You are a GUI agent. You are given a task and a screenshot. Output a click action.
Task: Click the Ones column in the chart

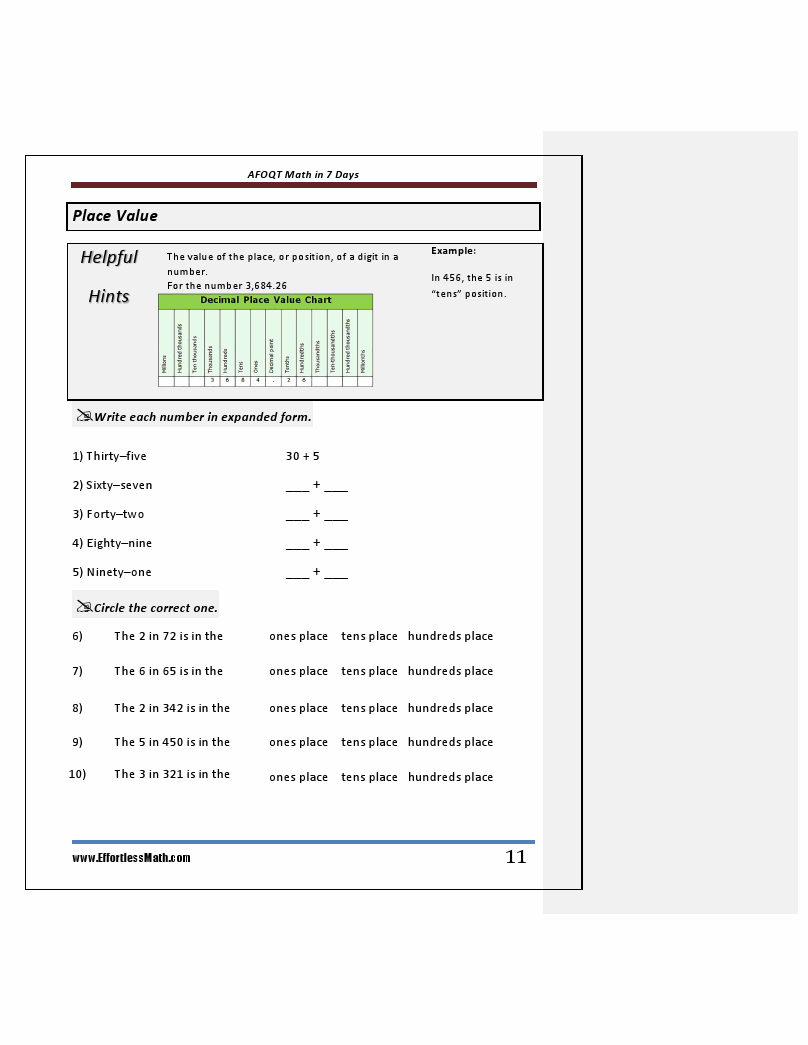(256, 345)
